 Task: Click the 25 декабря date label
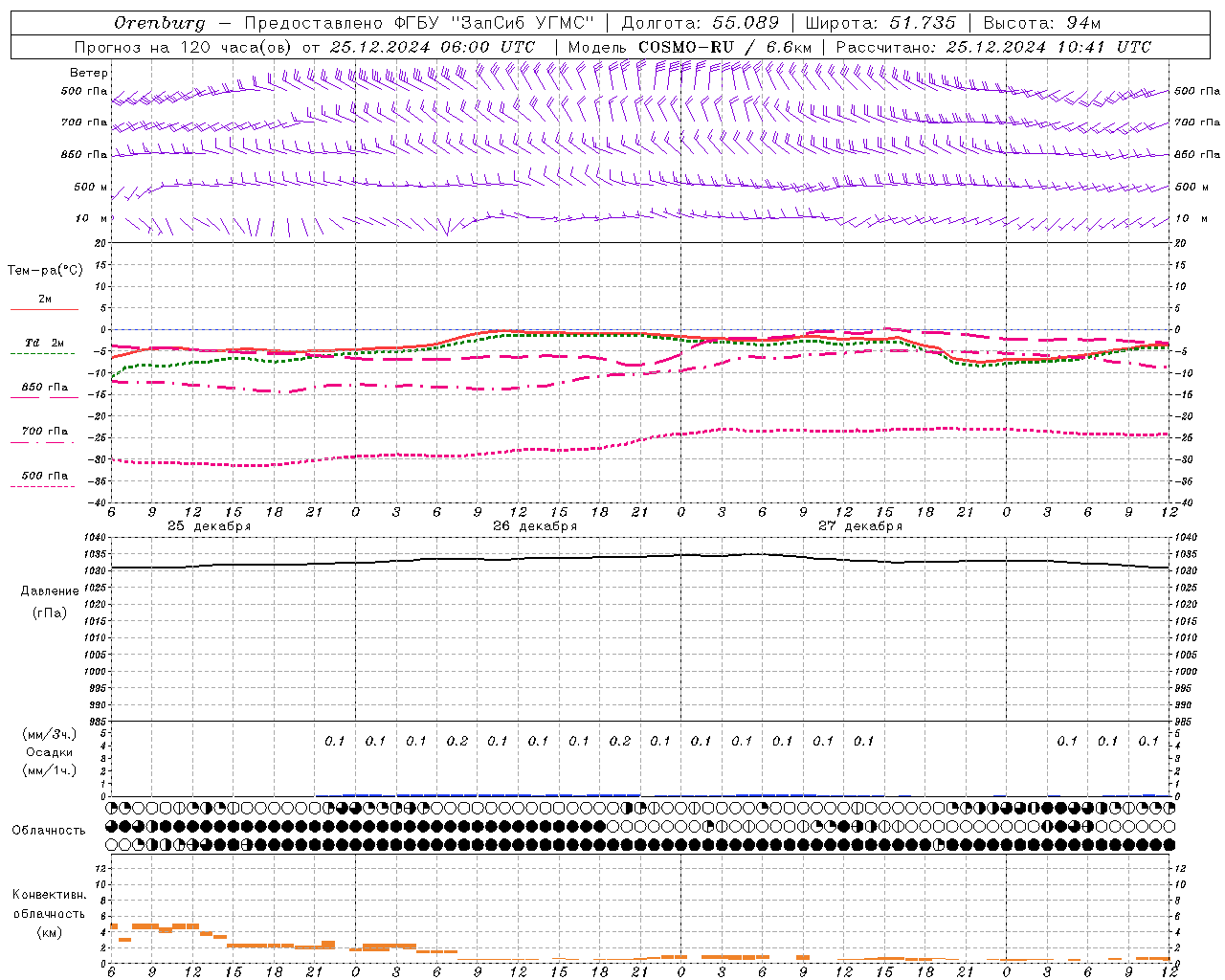coord(209,526)
